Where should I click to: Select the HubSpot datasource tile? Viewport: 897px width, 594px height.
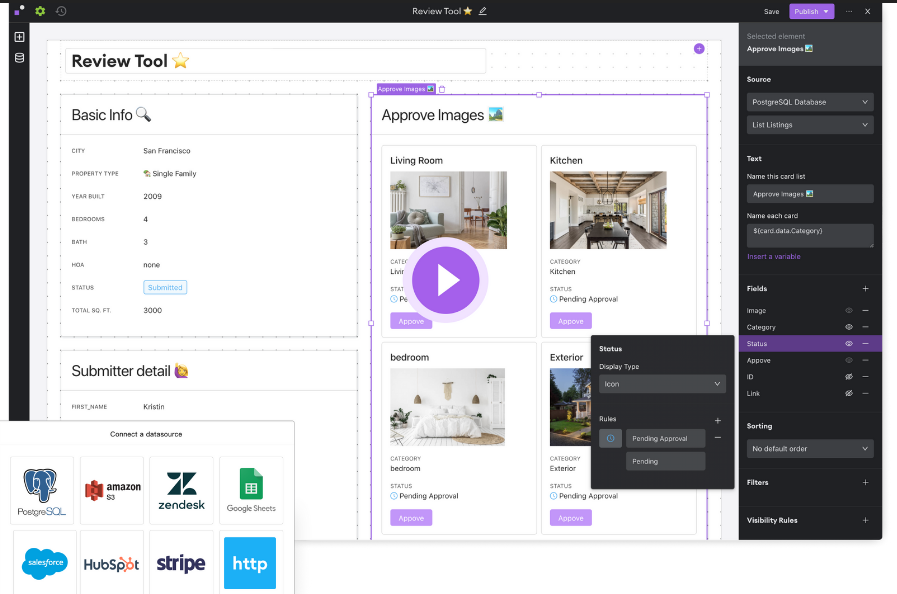(112, 563)
